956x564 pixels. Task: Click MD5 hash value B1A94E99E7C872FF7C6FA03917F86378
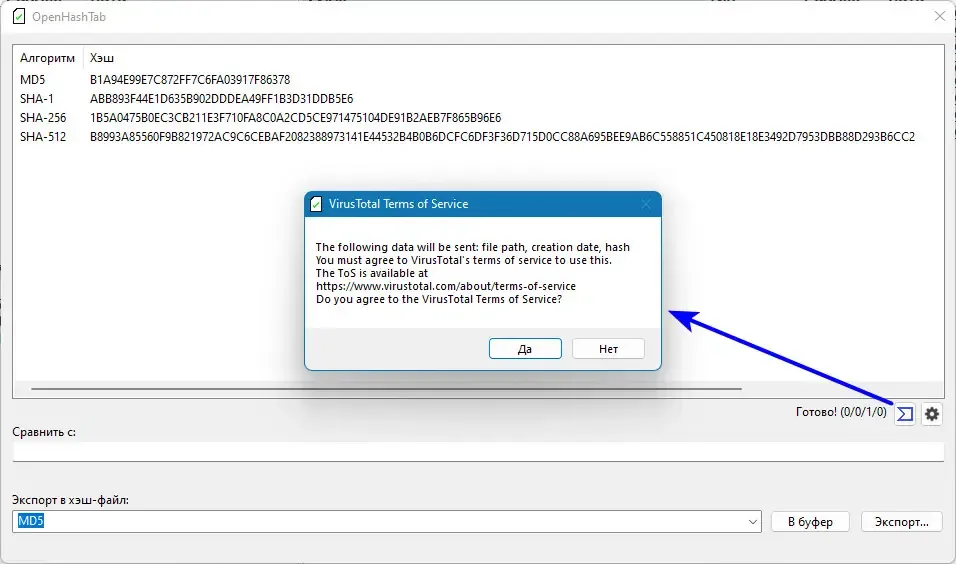[190, 80]
